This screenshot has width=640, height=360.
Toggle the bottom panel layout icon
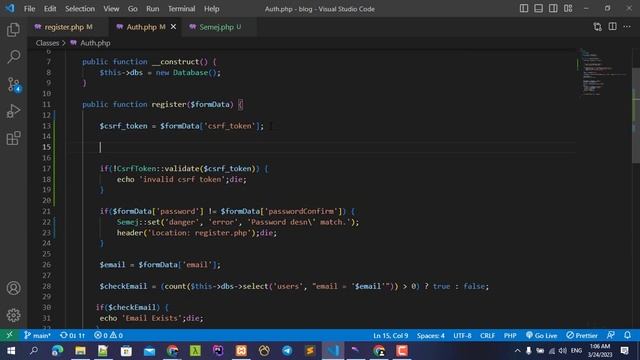[538, 9]
